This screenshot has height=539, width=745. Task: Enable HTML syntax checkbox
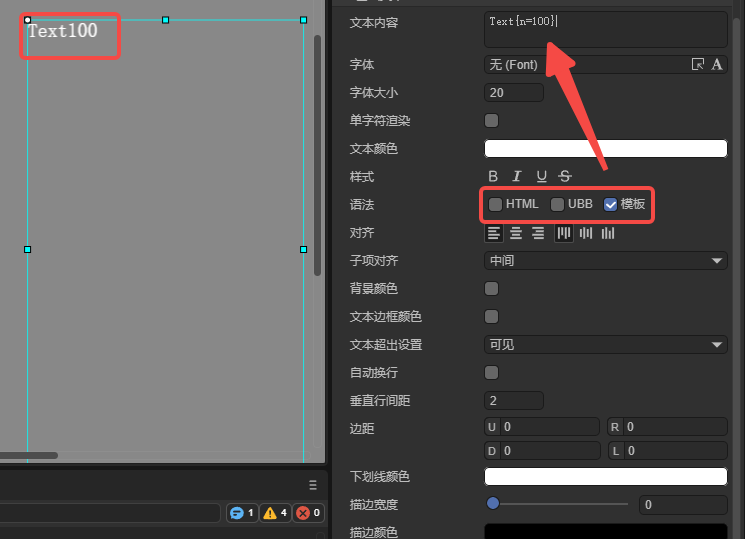click(x=496, y=204)
